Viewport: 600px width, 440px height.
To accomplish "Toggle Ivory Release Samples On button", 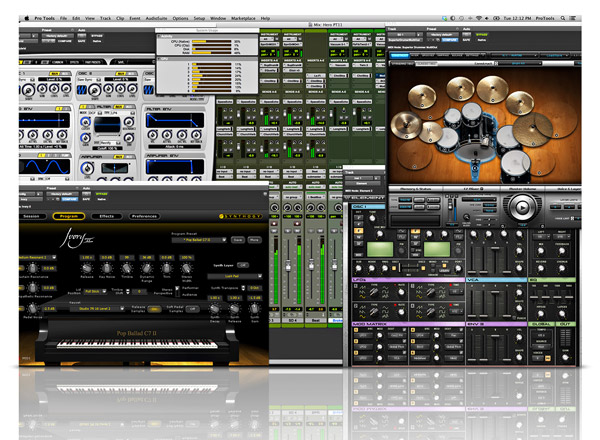I will click(154, 309).
